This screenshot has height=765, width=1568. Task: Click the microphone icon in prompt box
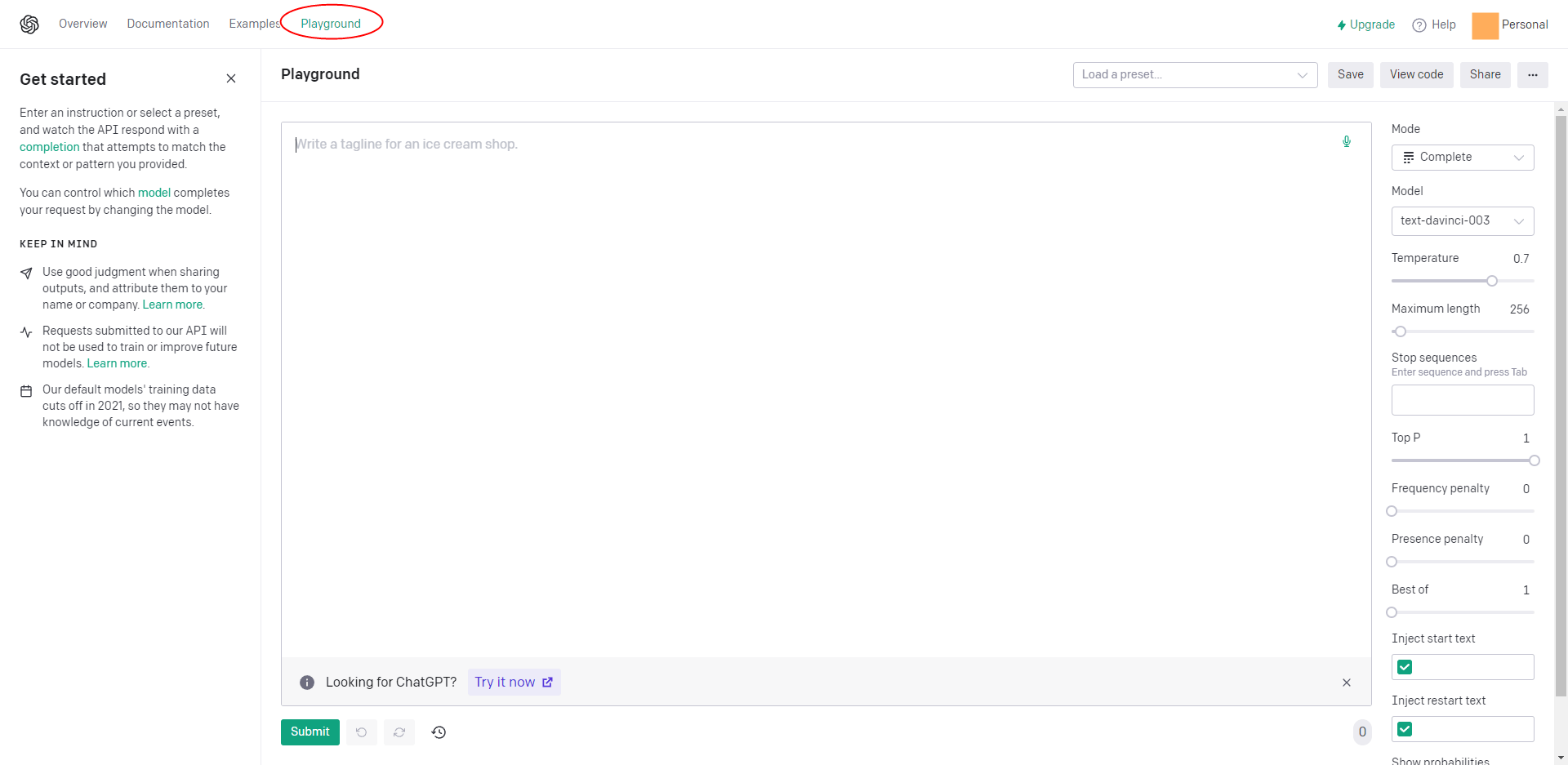click(x=1346, y=142)
